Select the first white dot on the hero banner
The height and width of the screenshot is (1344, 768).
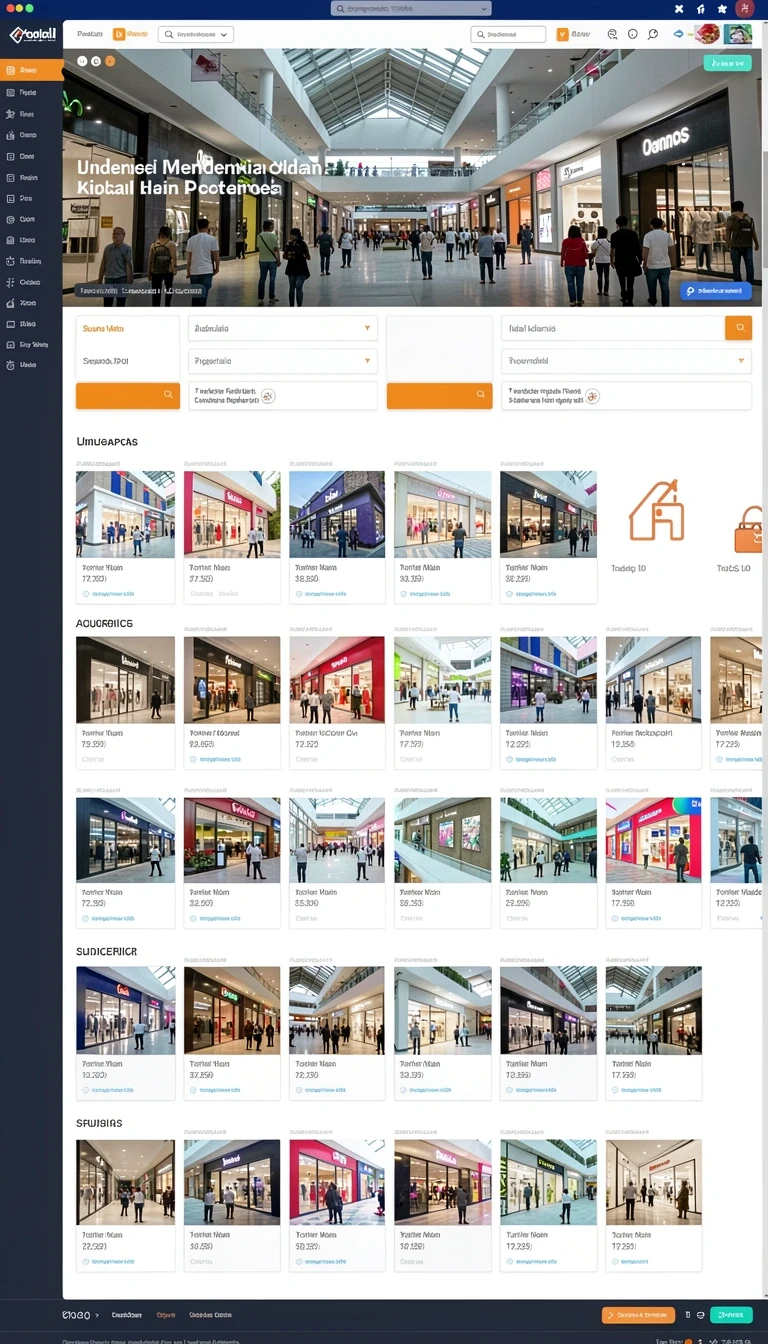tap(82, 61)
